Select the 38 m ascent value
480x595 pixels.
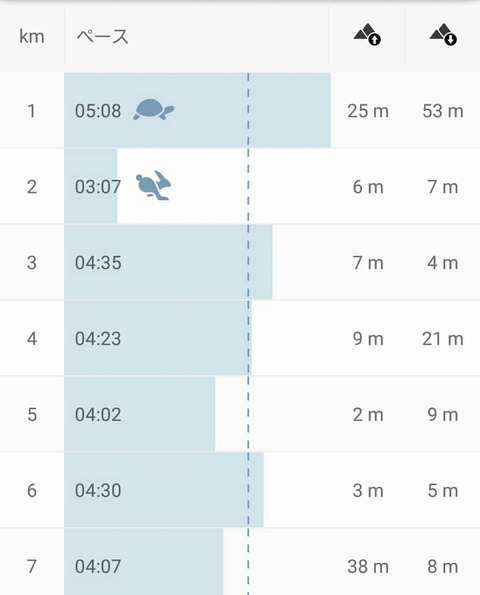[x=368, y=567]
